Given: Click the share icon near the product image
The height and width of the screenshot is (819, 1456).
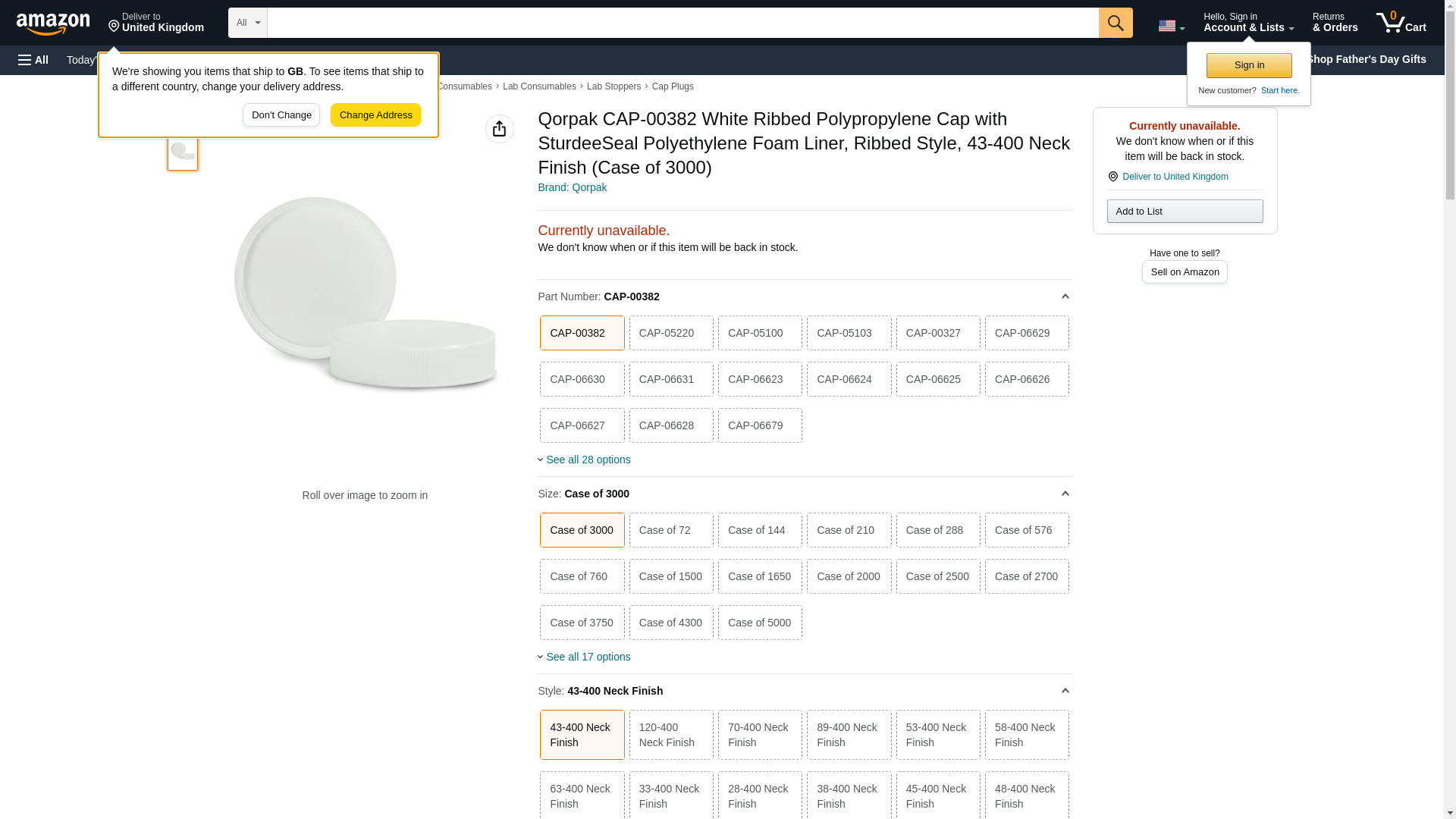Looking at the screenshot, I should [499, 129].
